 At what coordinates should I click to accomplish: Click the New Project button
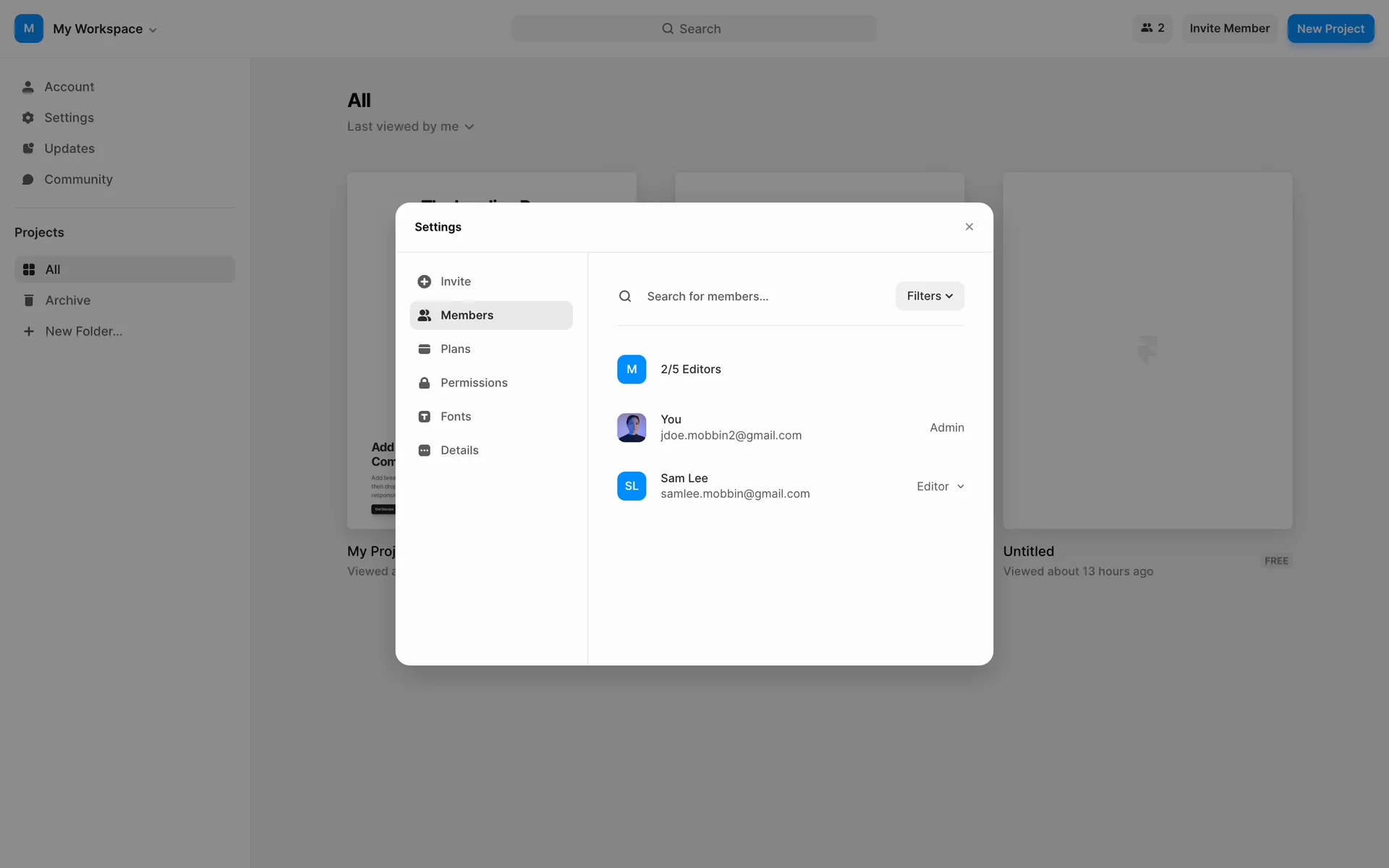[x=1330, y=29]
